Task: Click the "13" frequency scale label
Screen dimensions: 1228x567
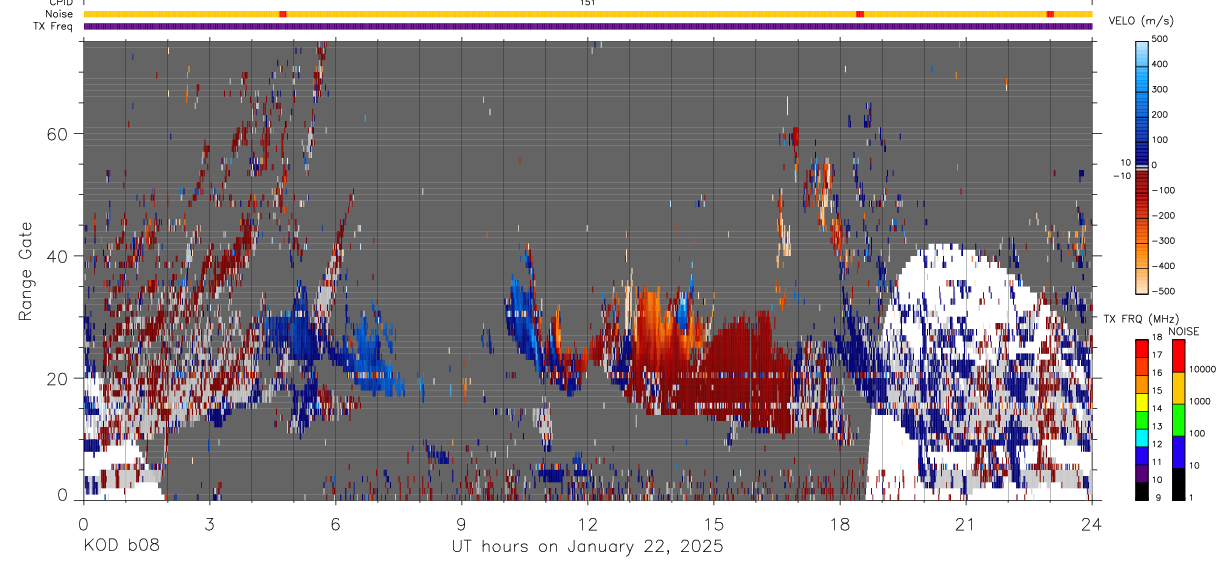Action: click(1156, 427)
